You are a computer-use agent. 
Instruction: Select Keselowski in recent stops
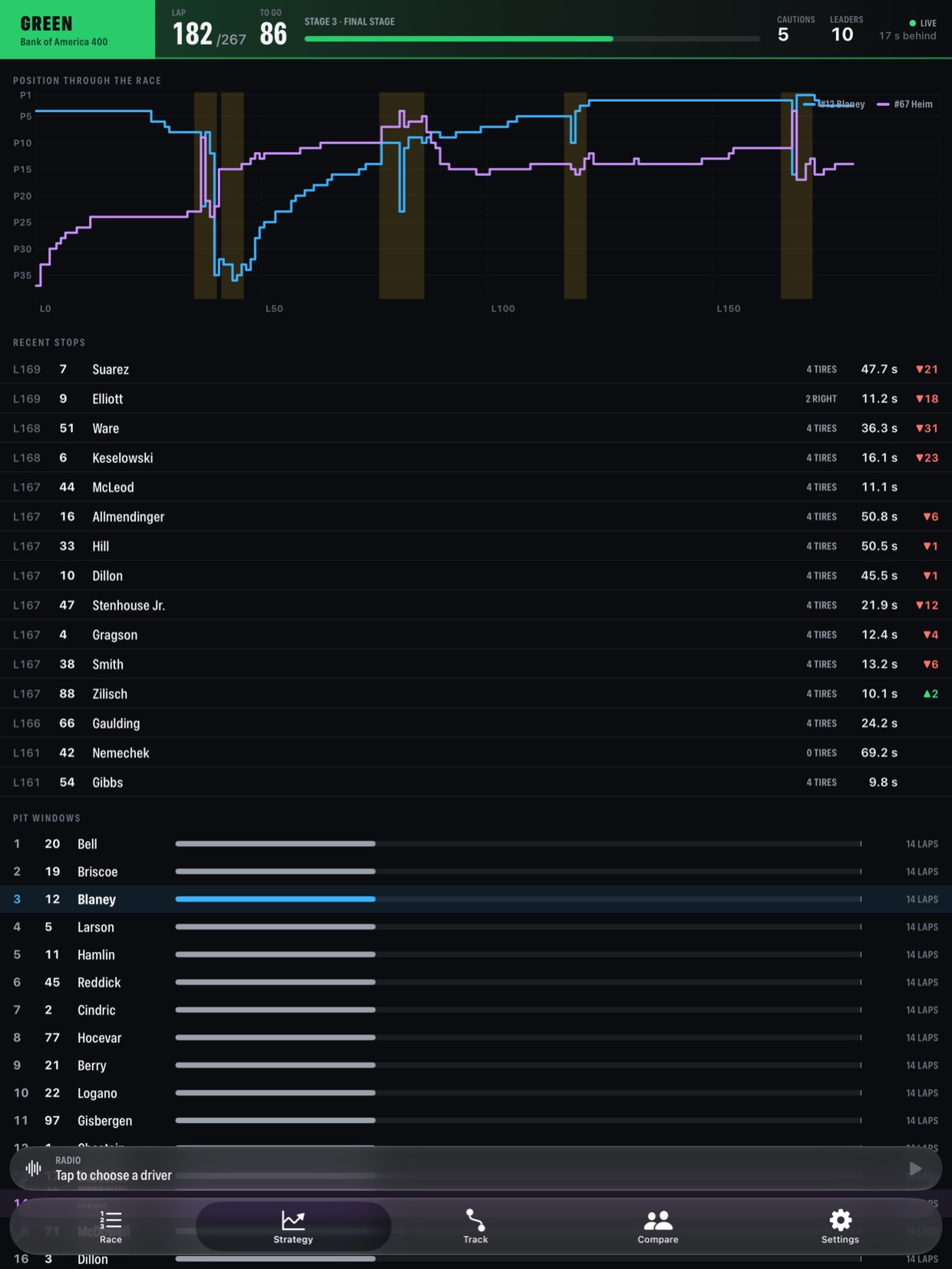point(476,458)
